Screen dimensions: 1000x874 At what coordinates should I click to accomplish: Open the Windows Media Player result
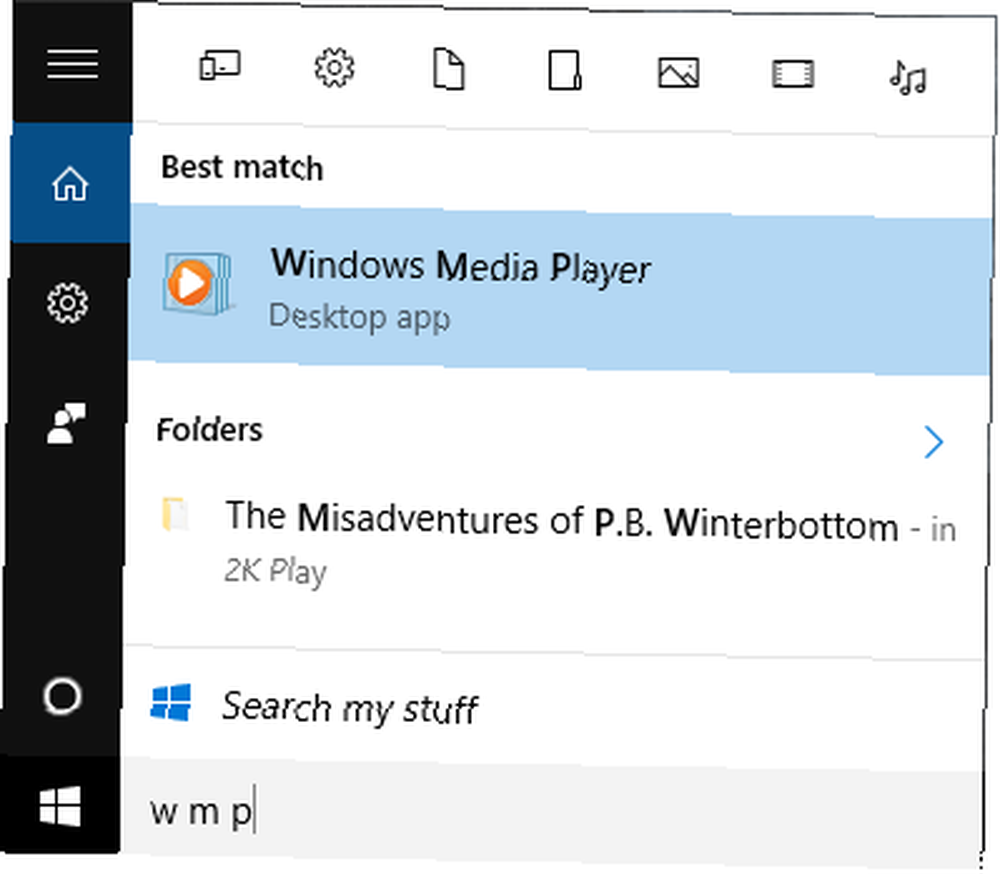pyautogui.click(x=559, y=290)
